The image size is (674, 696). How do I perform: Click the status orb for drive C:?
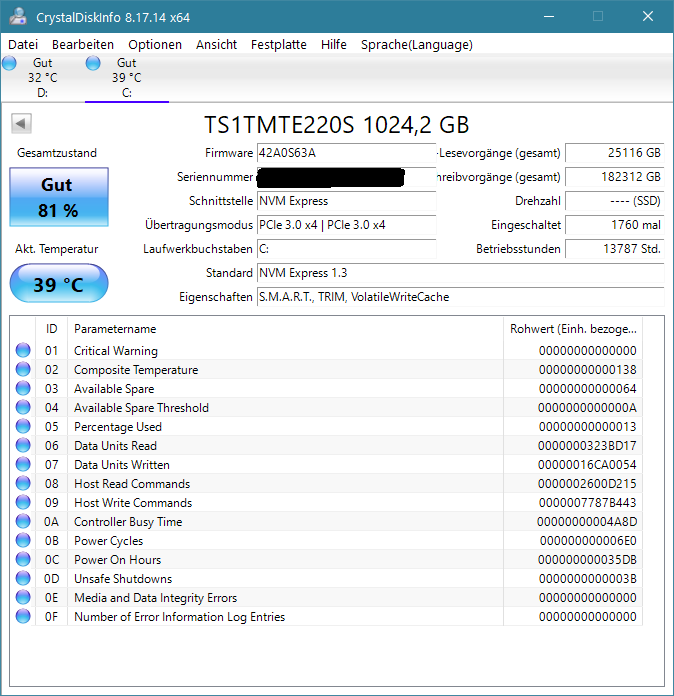[93, 63]
